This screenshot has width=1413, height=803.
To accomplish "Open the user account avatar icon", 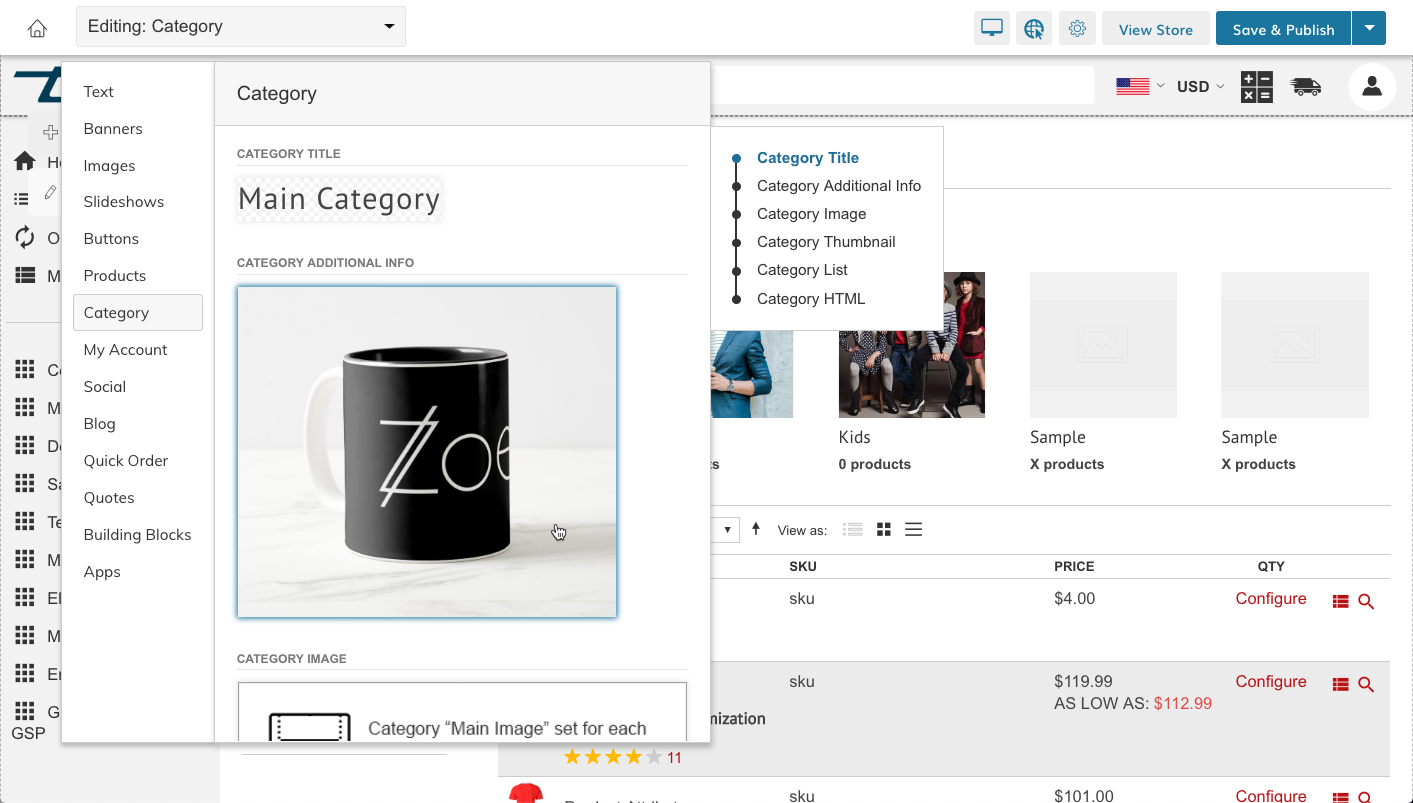I will (x=1372, y=86).
